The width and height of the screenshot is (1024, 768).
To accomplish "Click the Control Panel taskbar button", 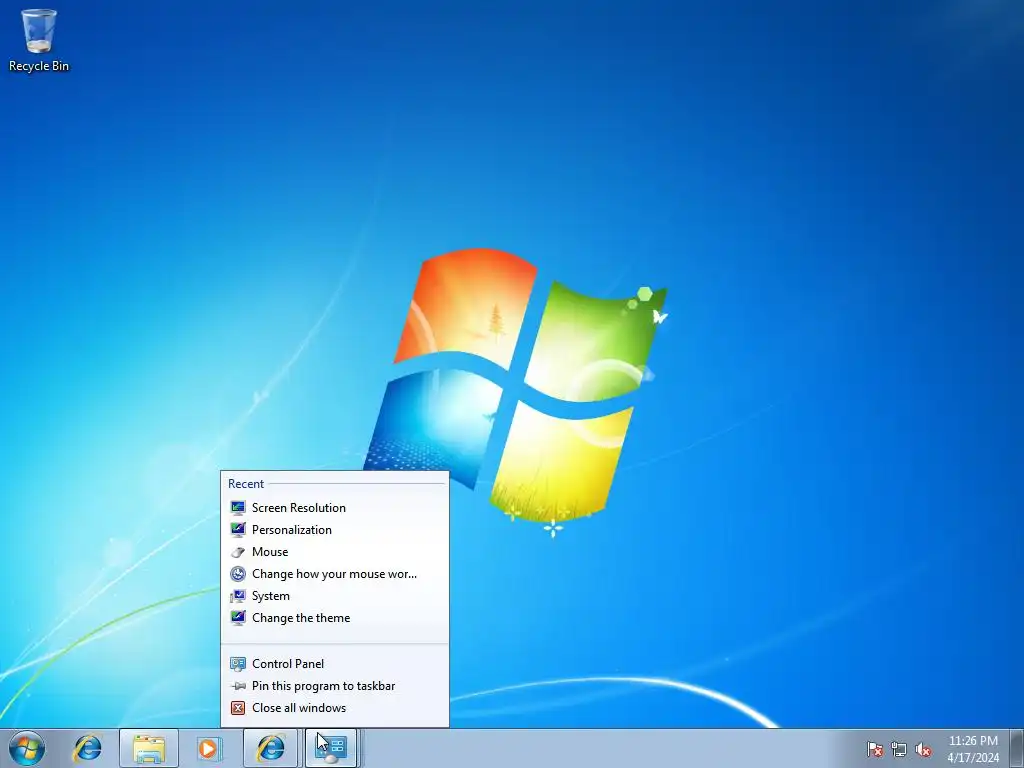I will [x=331, y=748].
